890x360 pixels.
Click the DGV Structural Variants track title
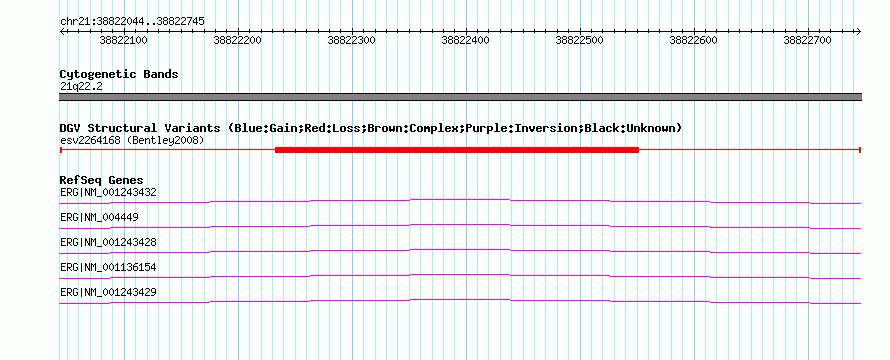click(x=371, y=128)
